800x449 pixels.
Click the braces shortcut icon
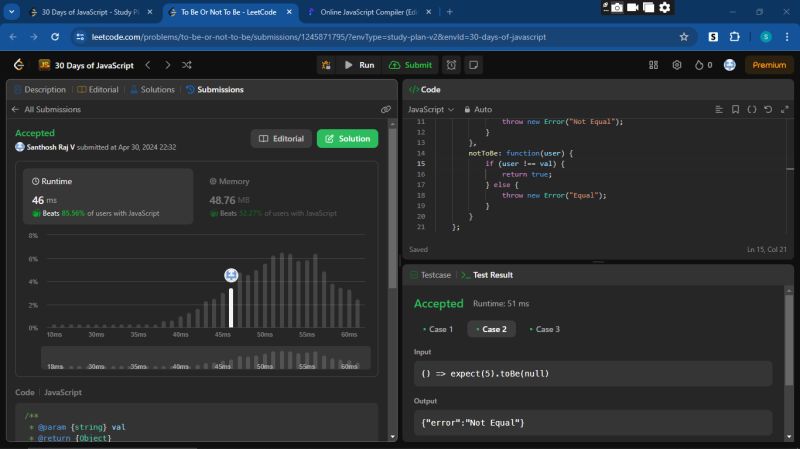pyautogui.click(x=752, y=109)
